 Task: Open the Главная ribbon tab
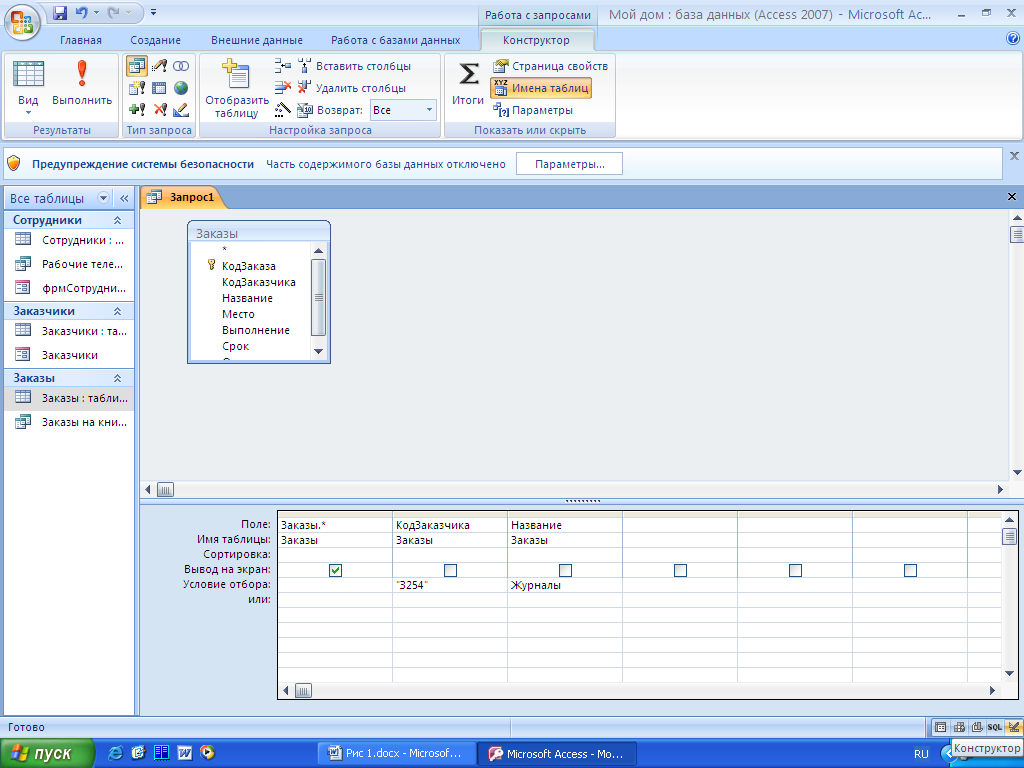click(81, 40)
